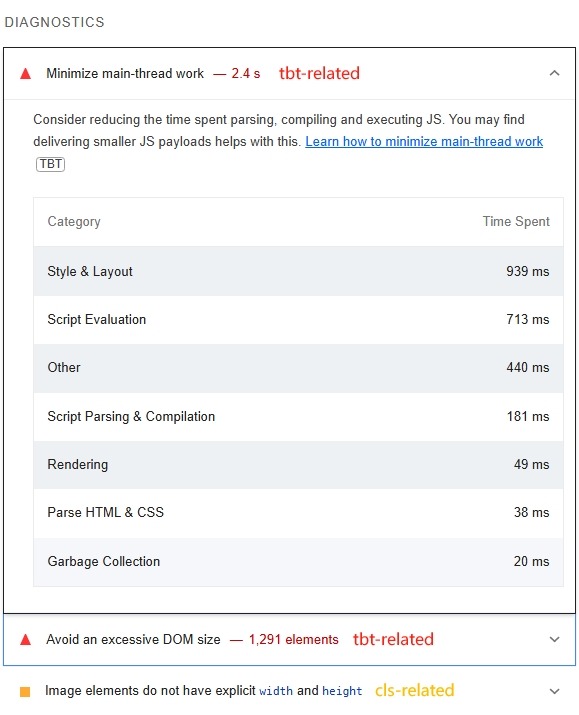The image size is (579, 715).
Task: Click the Category column header
Action: pos(74,222)
